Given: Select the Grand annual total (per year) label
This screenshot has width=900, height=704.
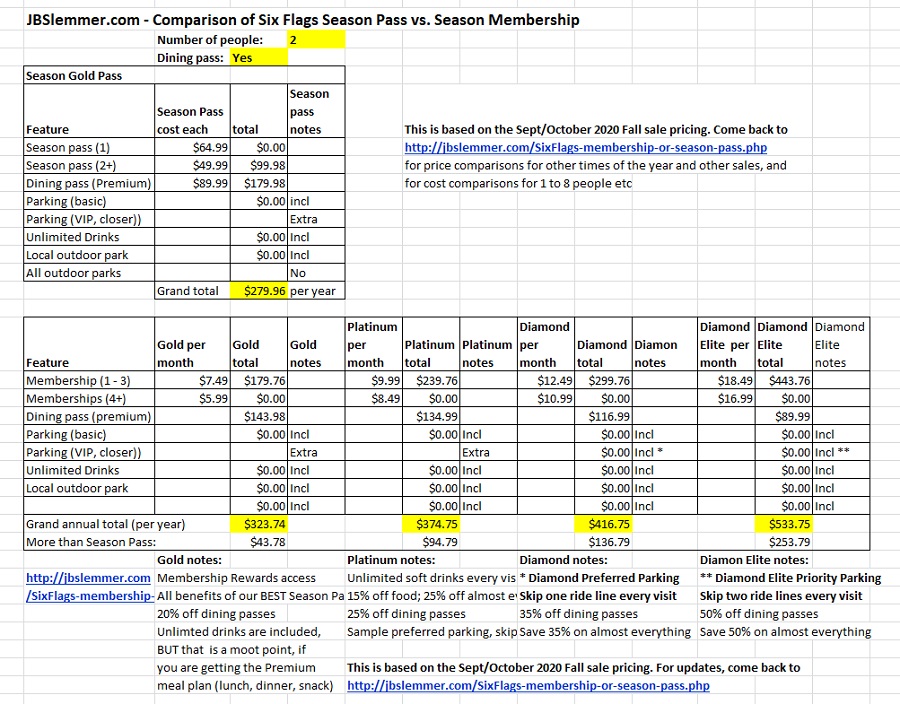Looking at the screenshot, I should (106, 524).
